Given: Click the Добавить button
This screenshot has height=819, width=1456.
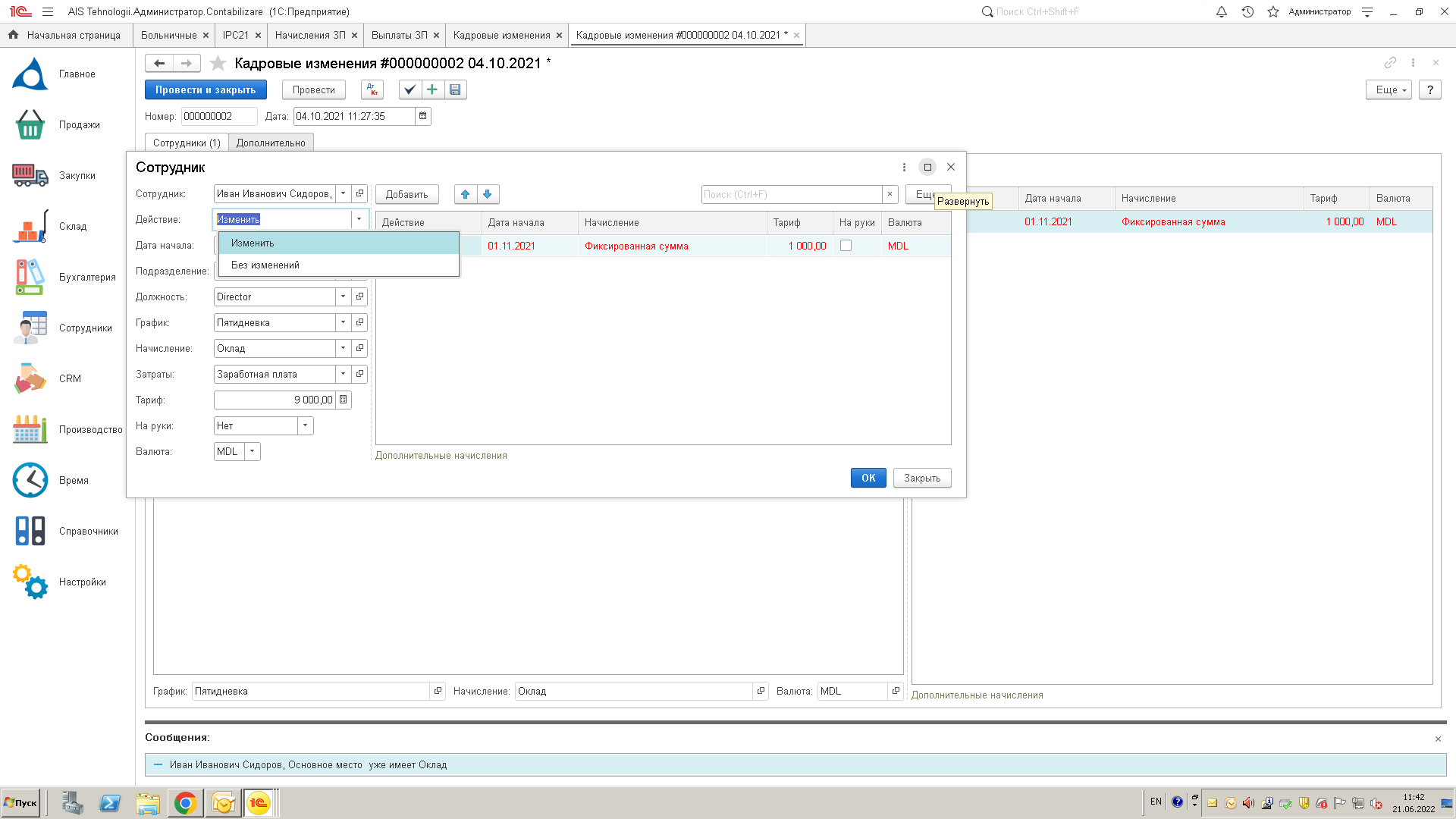Looking at the screenshot, I should point(406,194).
